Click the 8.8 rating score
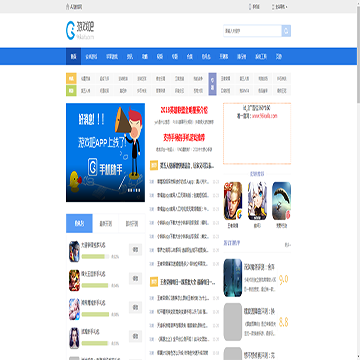This screenshot has height=360, width=360. click(x=284, y=322)
